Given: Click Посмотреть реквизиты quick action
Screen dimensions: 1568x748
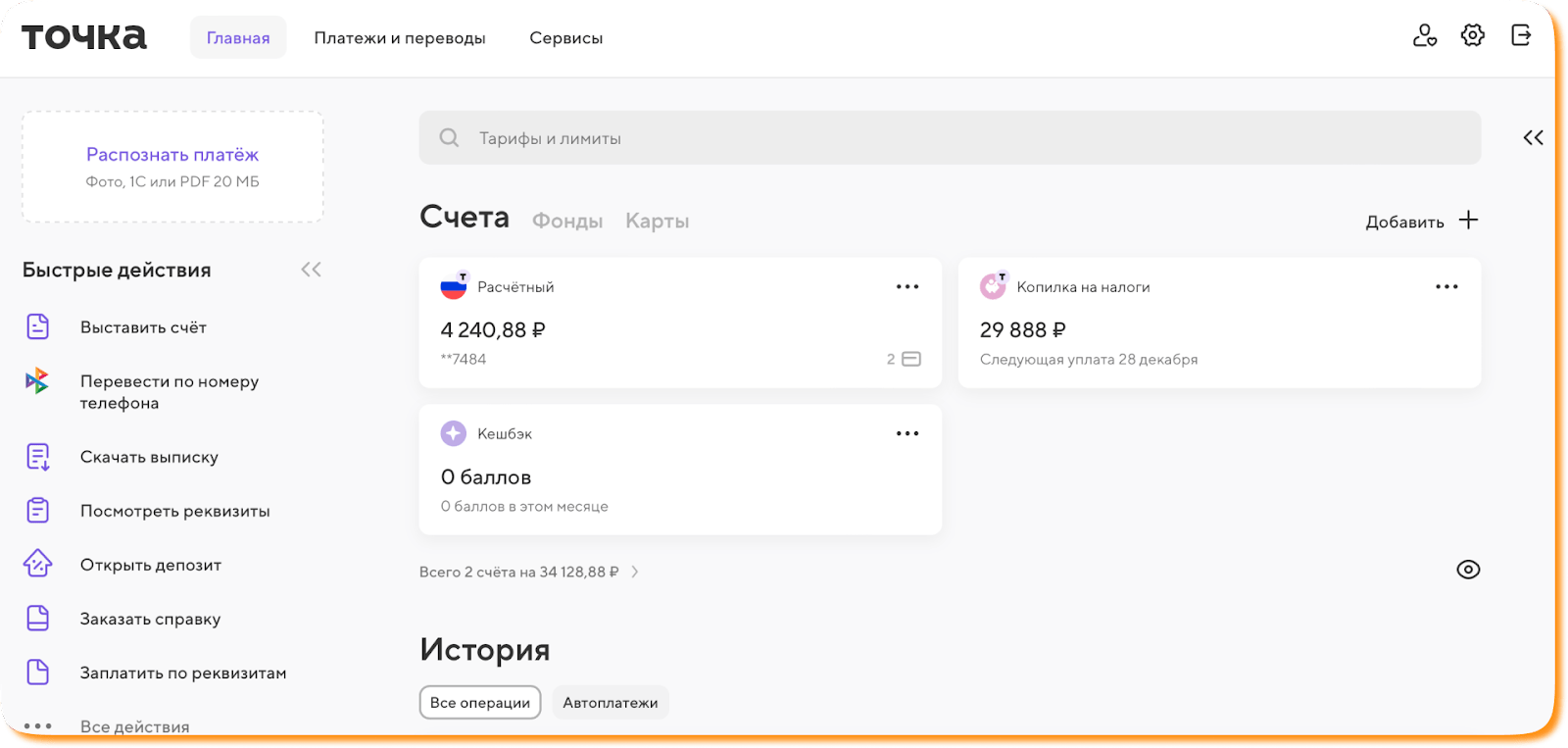Looking at the screenshot, I should click(x=174, y=511).
